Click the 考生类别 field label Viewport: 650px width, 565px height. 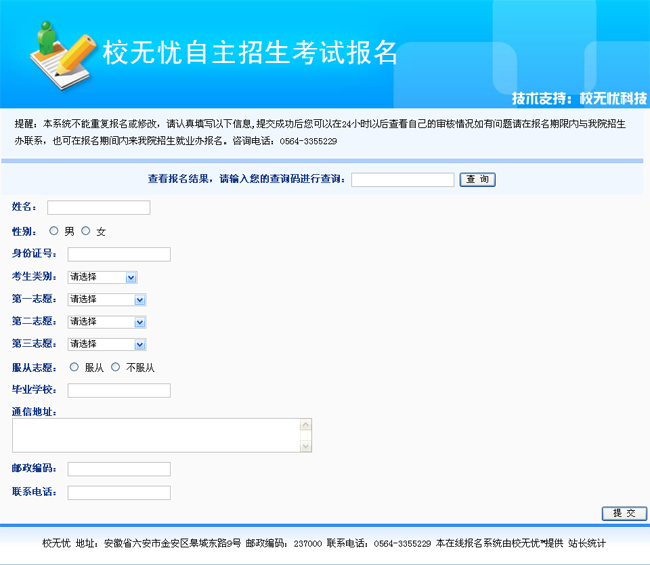pos(34,276)
